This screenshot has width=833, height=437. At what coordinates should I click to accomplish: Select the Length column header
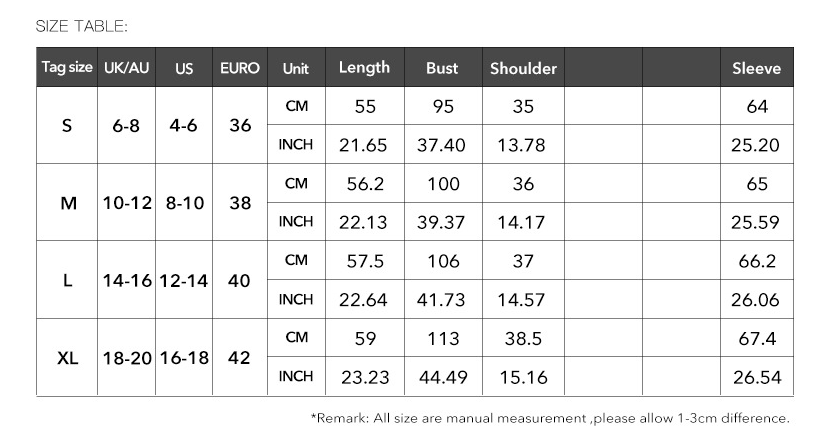click(364, 67)
